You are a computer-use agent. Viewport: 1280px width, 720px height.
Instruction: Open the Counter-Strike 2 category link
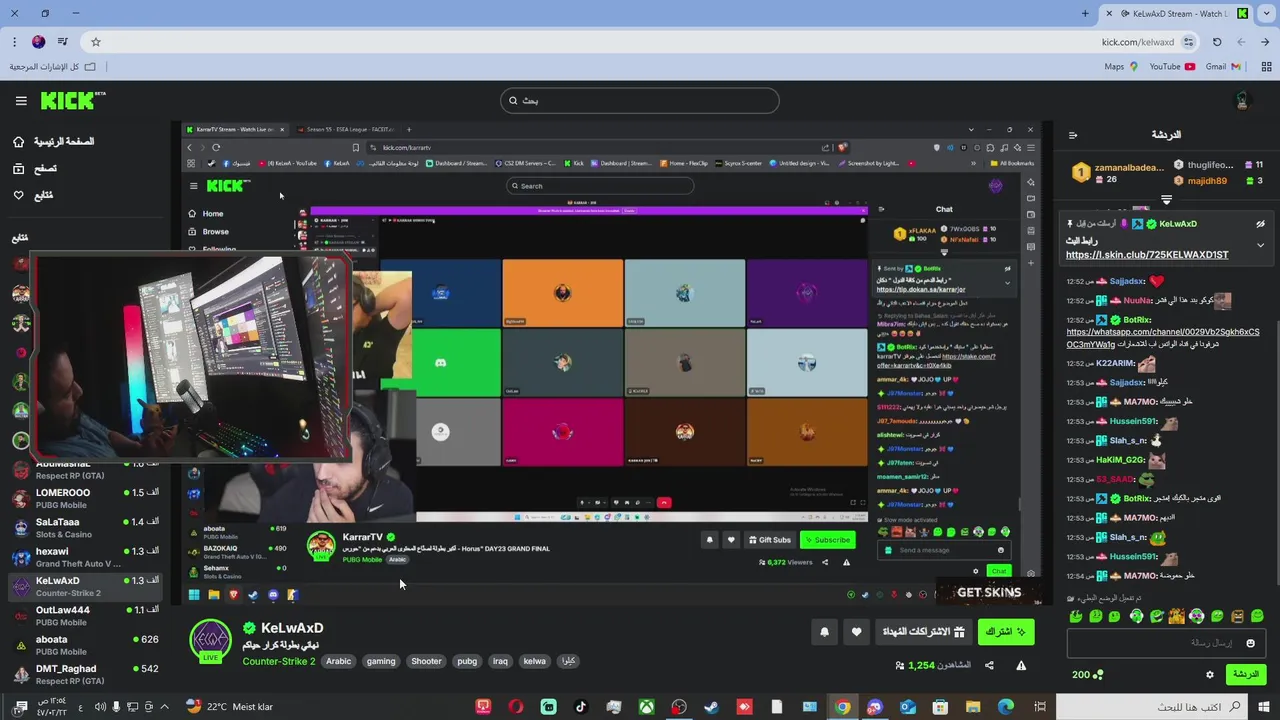click(279, 661)
